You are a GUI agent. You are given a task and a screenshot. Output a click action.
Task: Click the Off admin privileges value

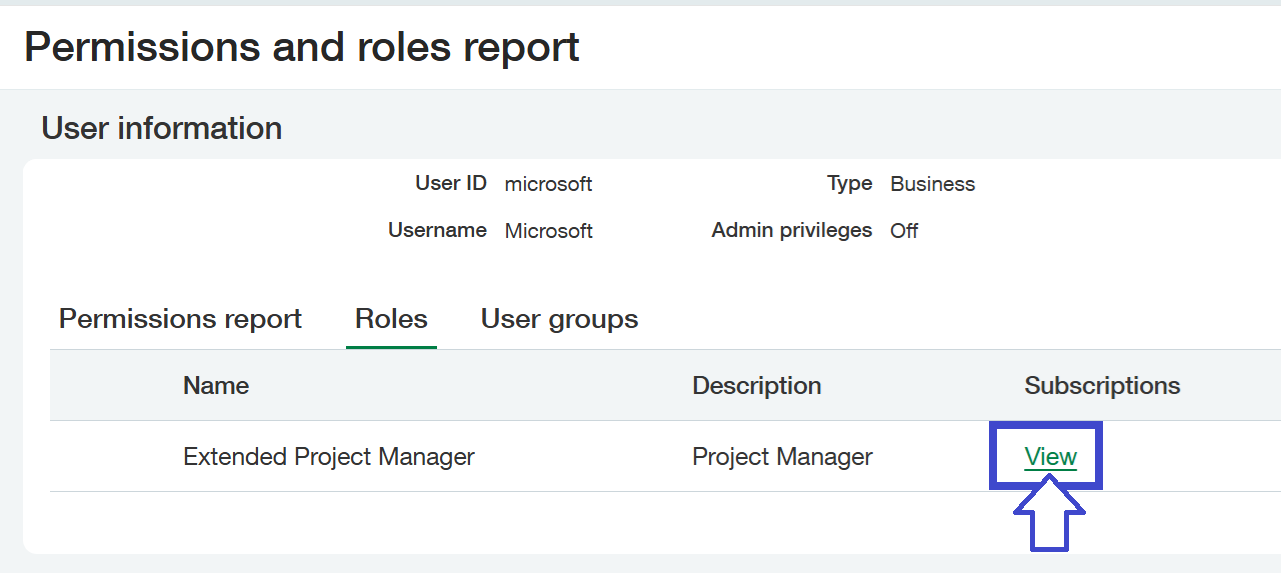click(904, 231)
